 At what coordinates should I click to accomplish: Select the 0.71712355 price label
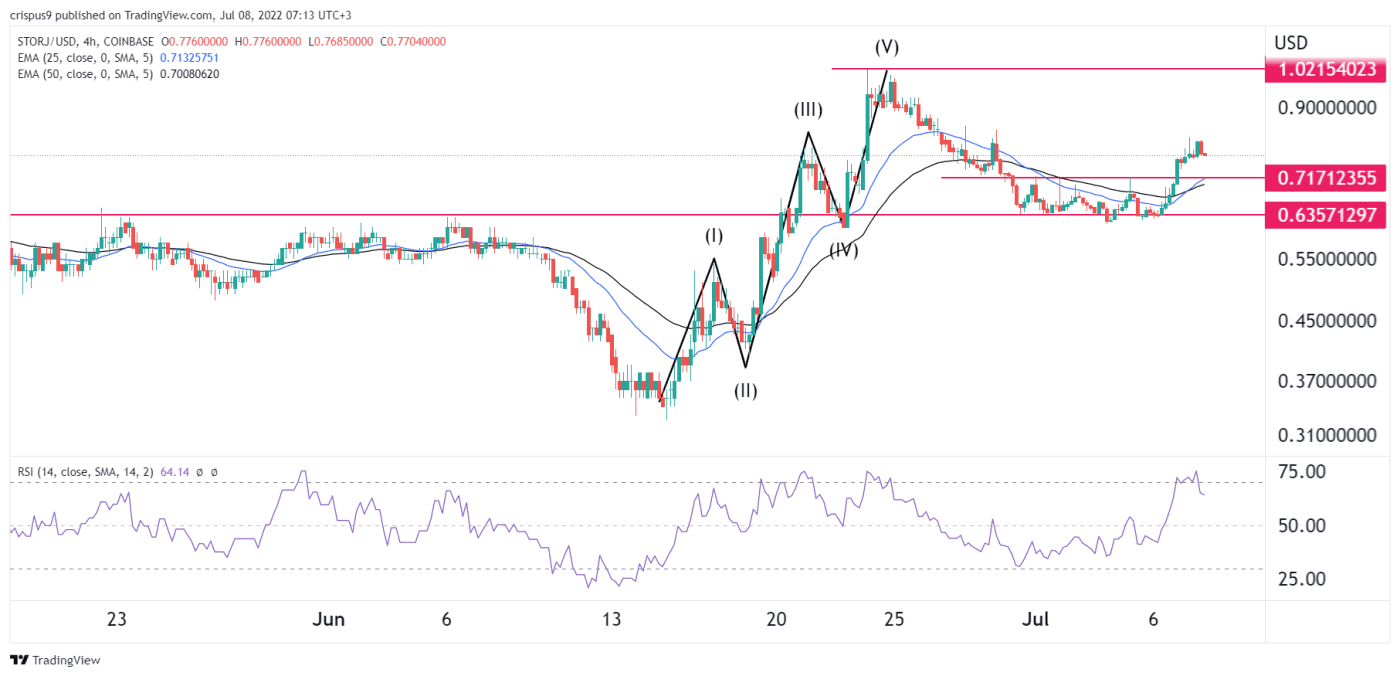[x=1326, y=178]
